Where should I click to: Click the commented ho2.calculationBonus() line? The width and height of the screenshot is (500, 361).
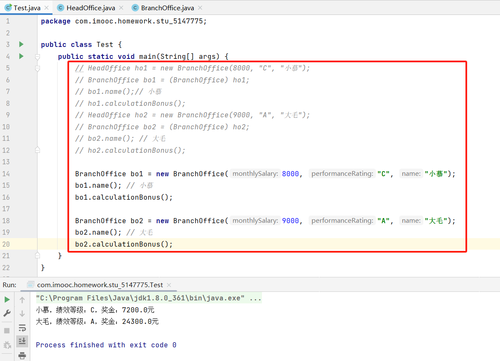(130, 150)
